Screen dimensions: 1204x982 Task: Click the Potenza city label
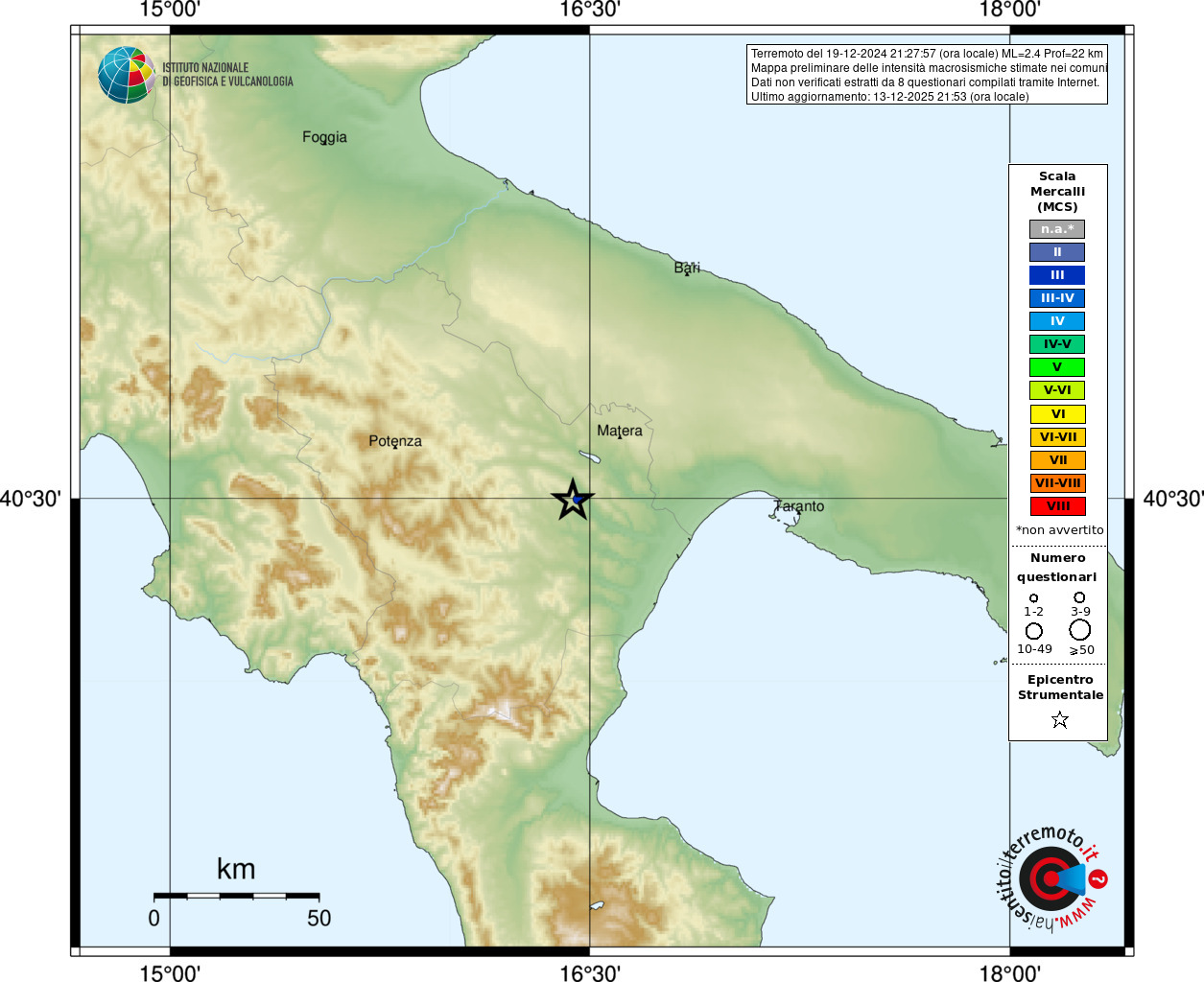pyautogui.click(x=395, y=441)
